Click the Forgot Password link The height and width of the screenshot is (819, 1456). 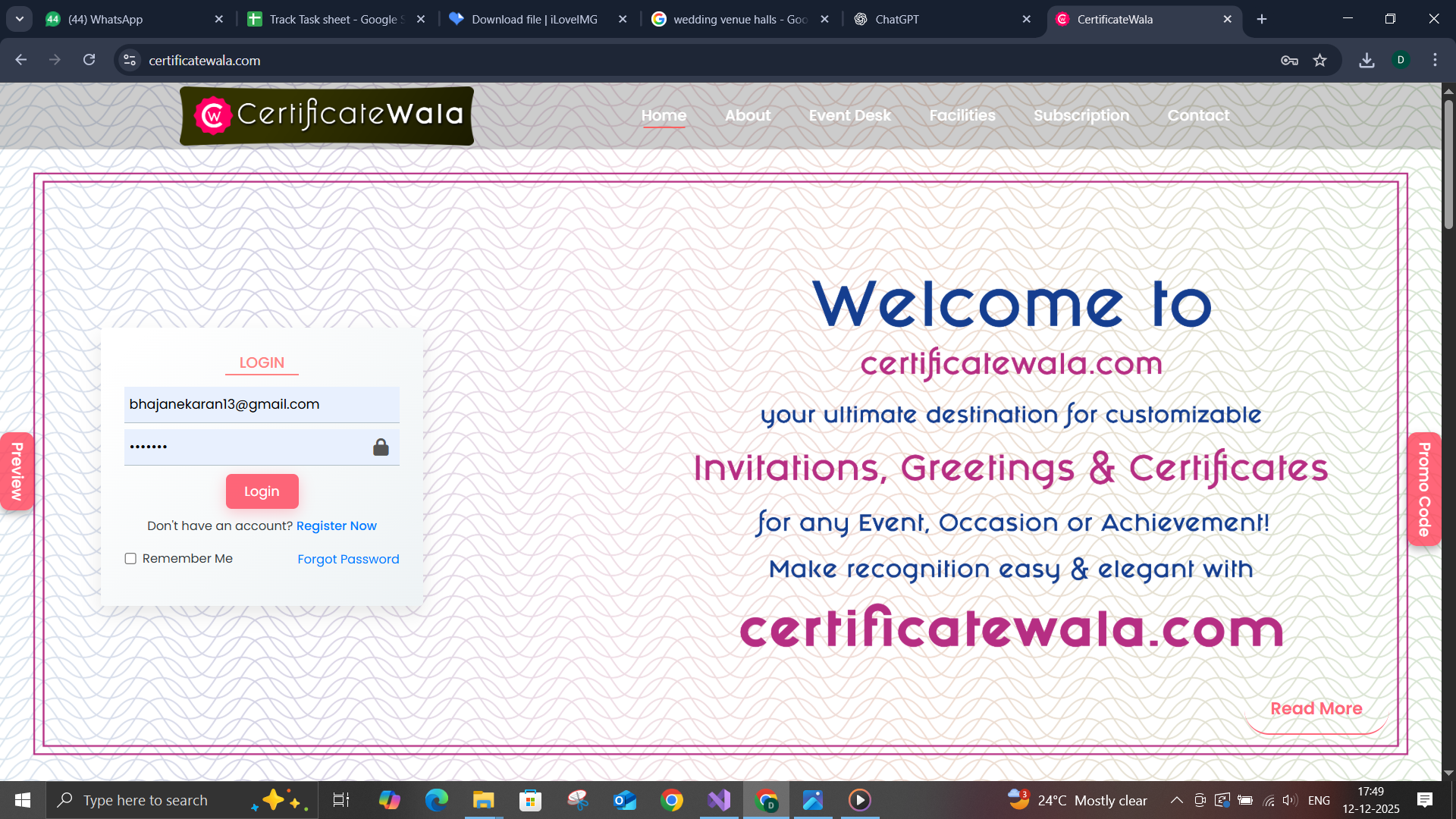[348, 560]
